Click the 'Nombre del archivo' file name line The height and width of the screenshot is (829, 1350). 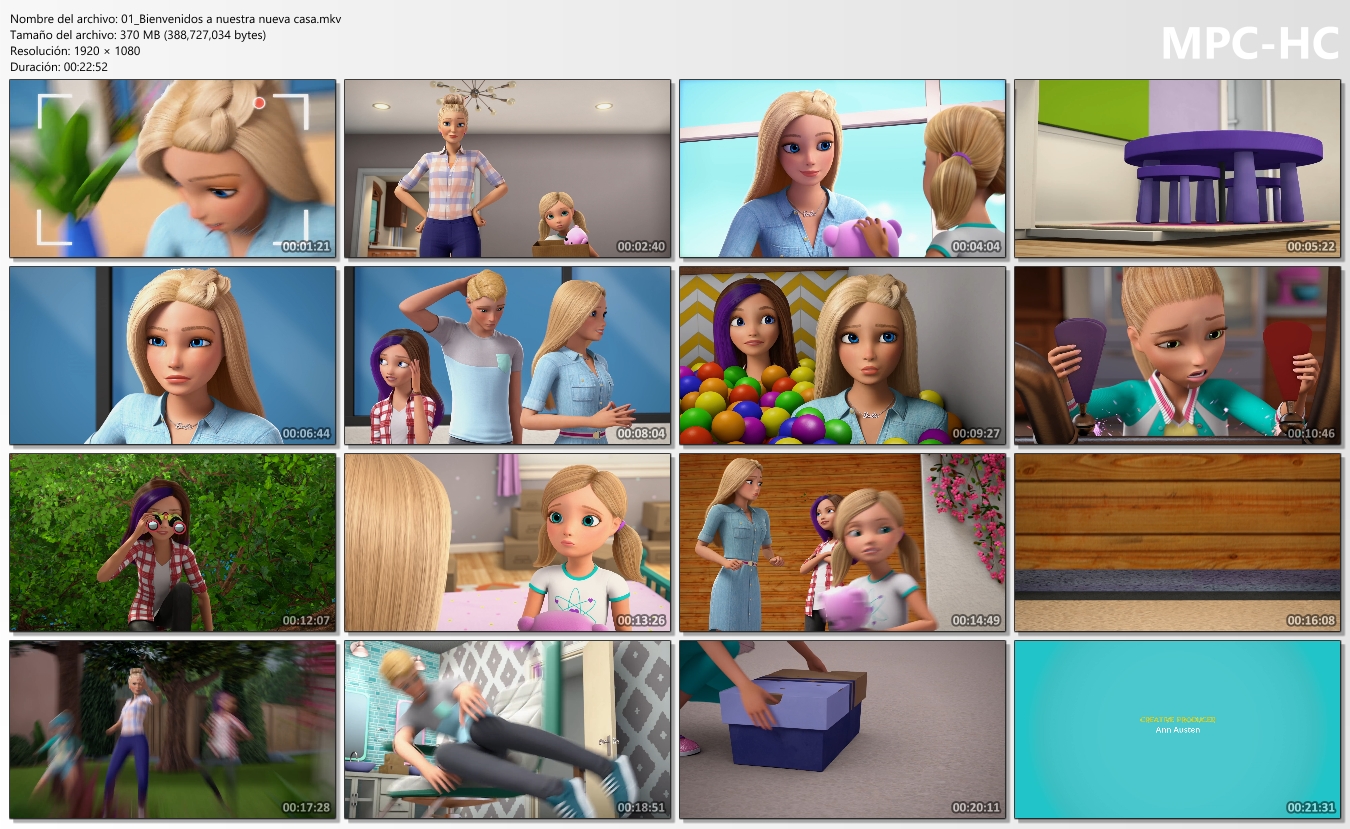[176, 19]
